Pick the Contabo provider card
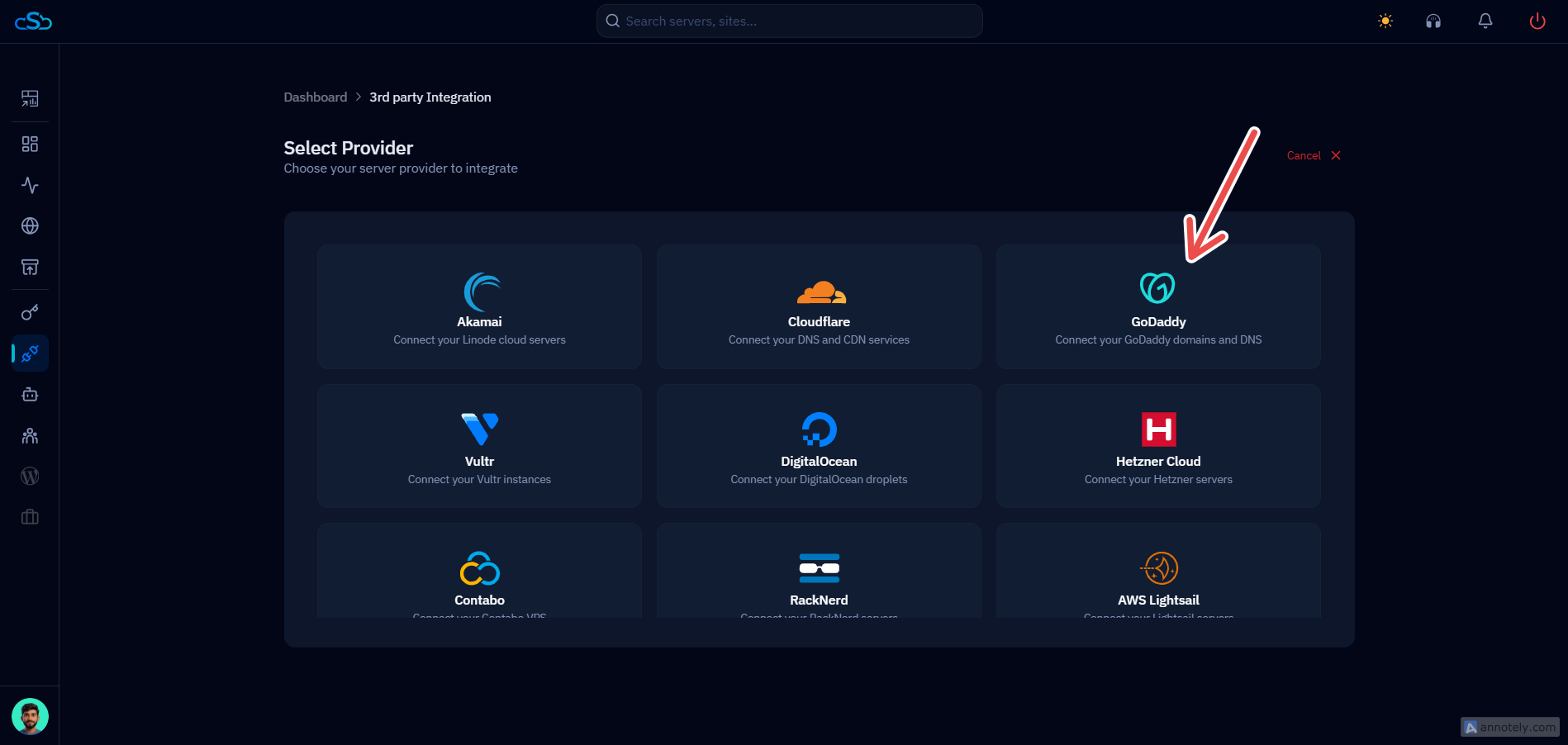Viewport: 1568px width, 745px height. (x=479, y=571)
